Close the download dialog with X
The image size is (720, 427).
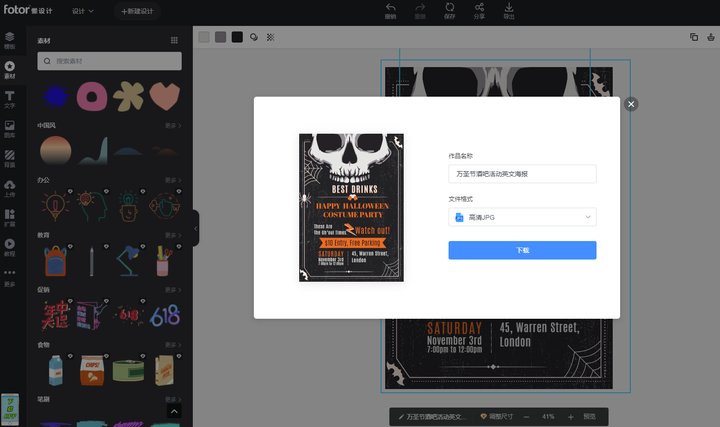coord(631,104)
